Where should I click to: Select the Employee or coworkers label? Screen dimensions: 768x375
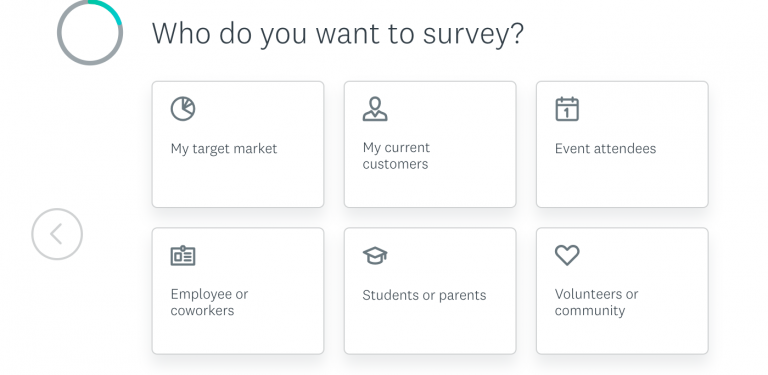pyautogui.click(x=209, y=302)
